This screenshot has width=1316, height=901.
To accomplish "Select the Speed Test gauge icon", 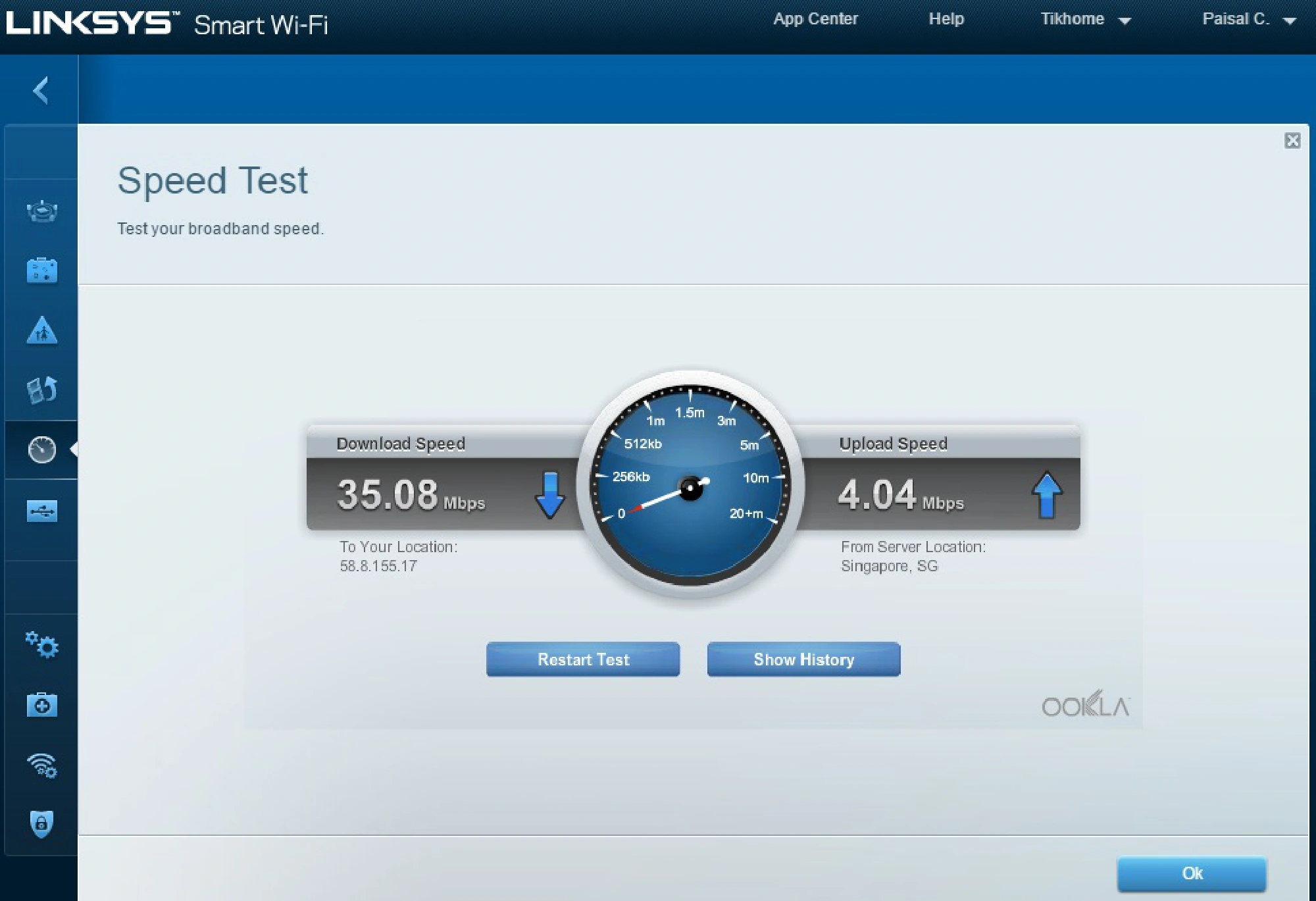I will coord(41,450).
